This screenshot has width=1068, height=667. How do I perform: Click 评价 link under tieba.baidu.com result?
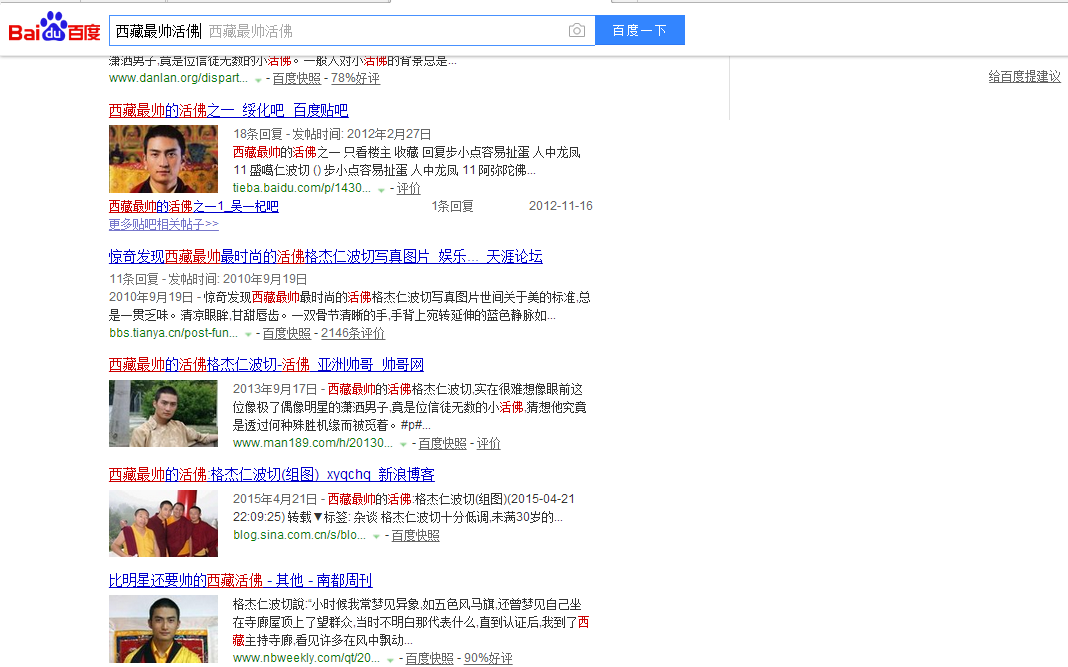[x=409, y=188]
